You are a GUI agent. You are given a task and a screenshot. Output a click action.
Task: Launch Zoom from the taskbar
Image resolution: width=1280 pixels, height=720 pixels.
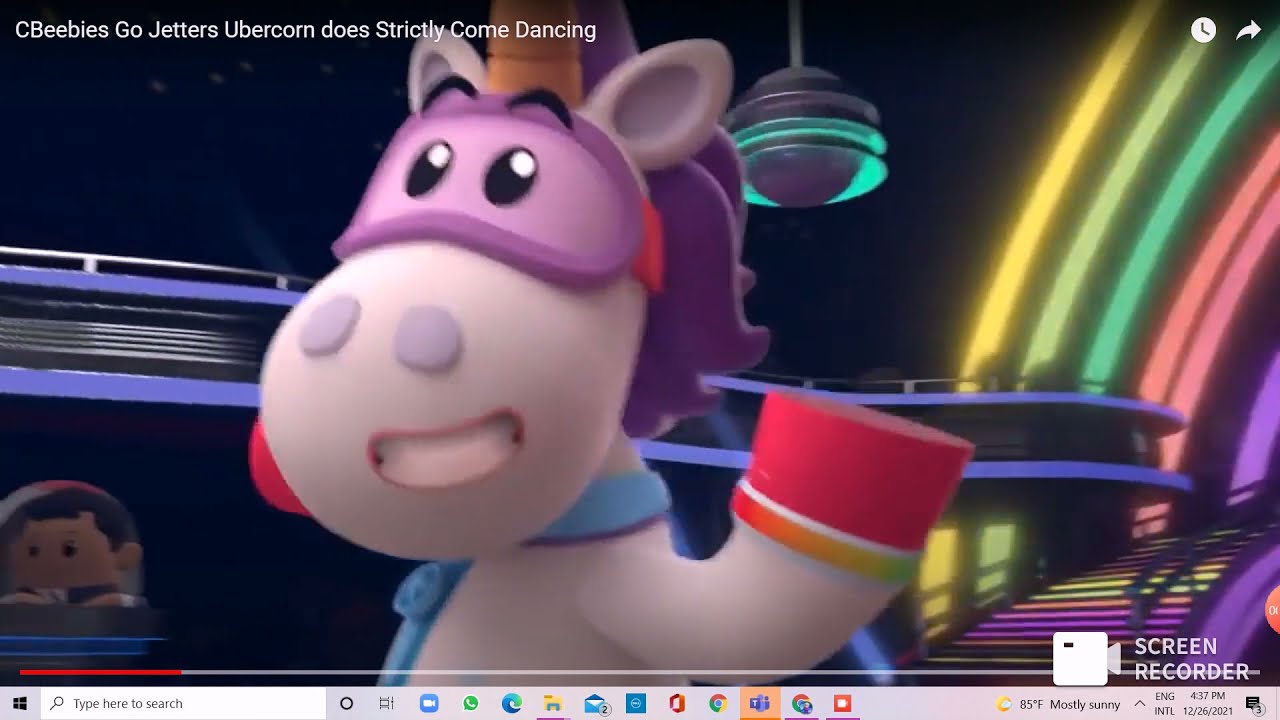point(429,704)
